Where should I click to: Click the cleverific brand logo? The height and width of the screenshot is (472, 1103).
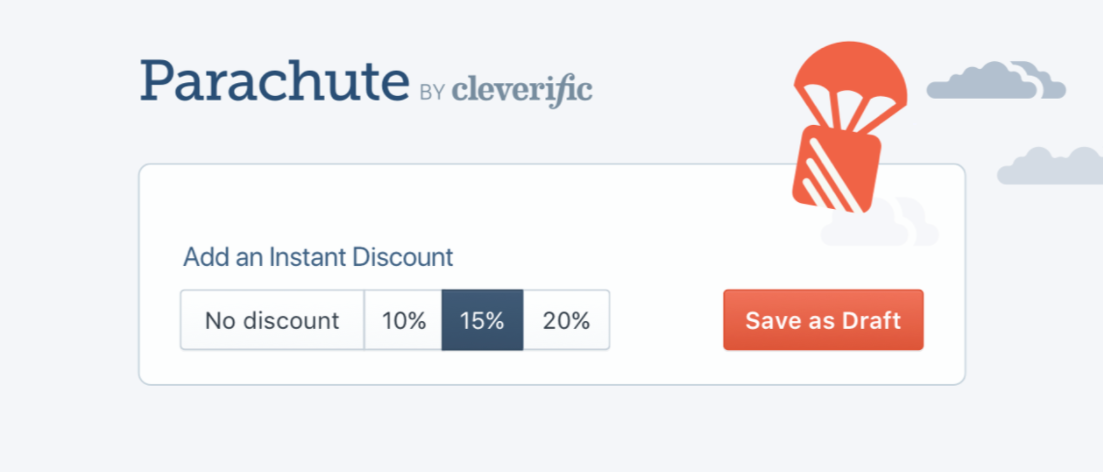pos(521,90)
